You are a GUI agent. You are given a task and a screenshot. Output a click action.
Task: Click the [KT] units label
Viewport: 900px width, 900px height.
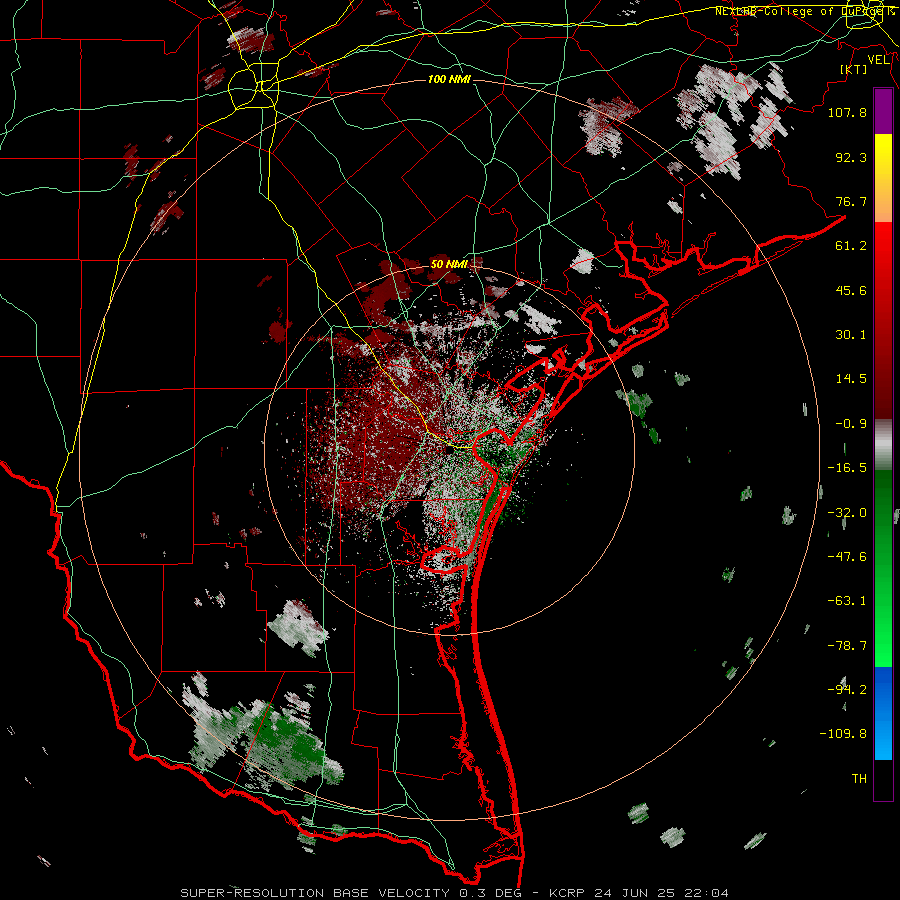854,69
